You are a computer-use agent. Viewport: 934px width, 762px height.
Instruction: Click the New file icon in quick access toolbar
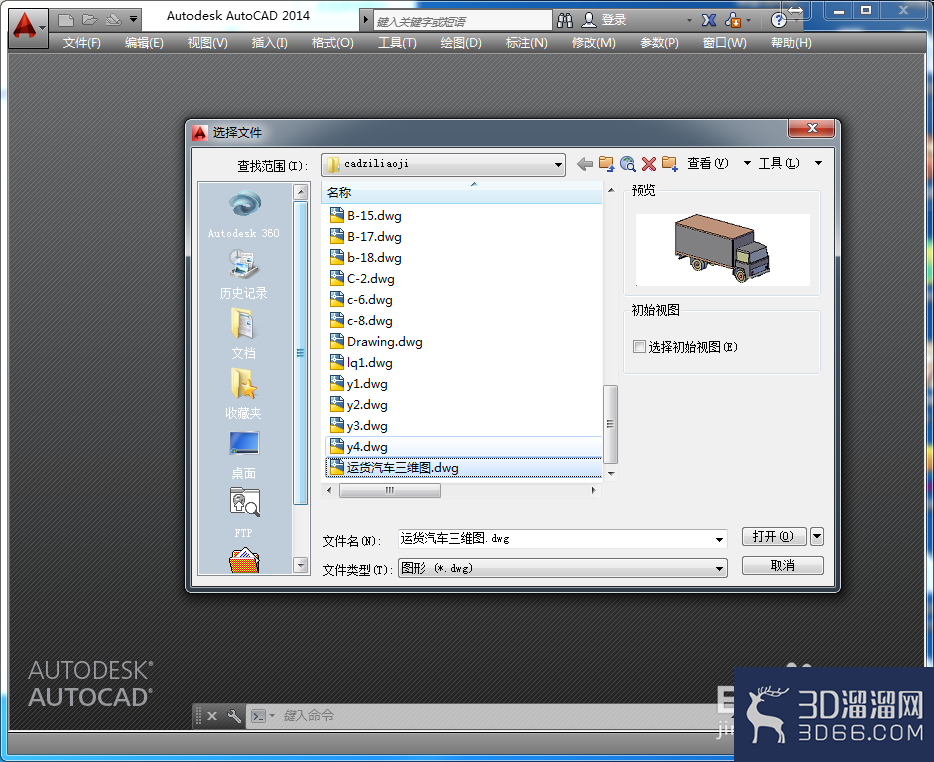[x=66, y=20]
